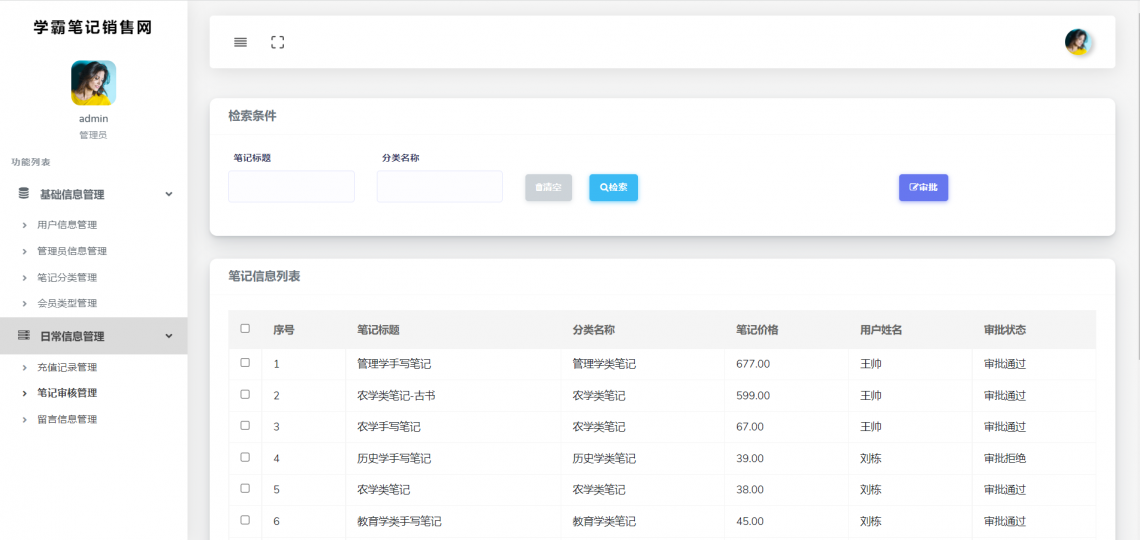Screen dimensions: 1140x540
Task: Click the database icon beside 基础信息管理
Action: [24, 193]
